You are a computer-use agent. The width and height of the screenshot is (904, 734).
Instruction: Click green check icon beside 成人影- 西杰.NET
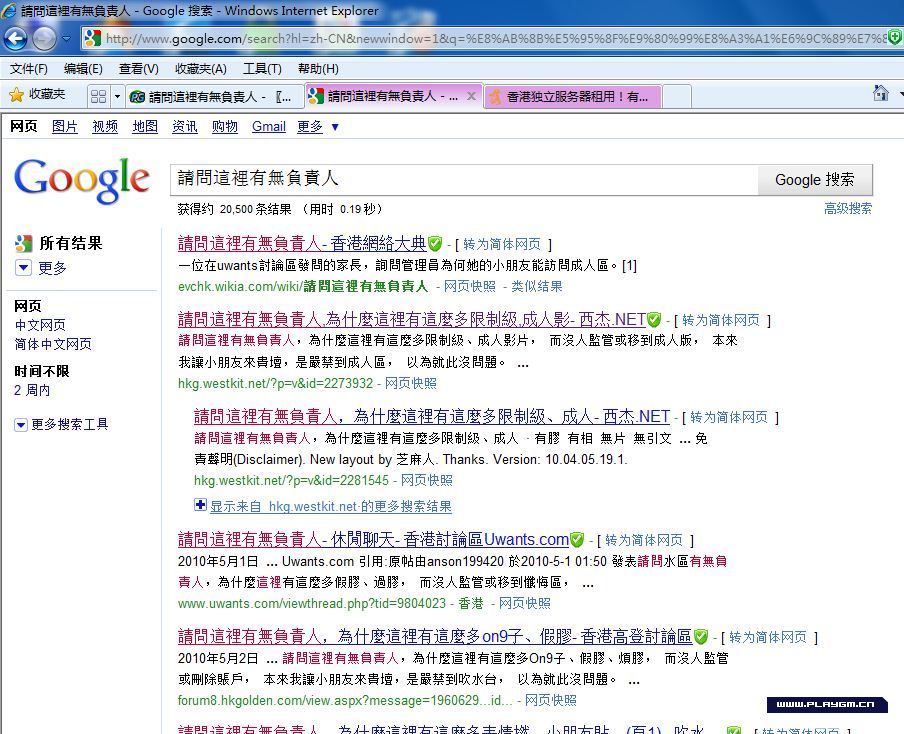coord(654,319)
